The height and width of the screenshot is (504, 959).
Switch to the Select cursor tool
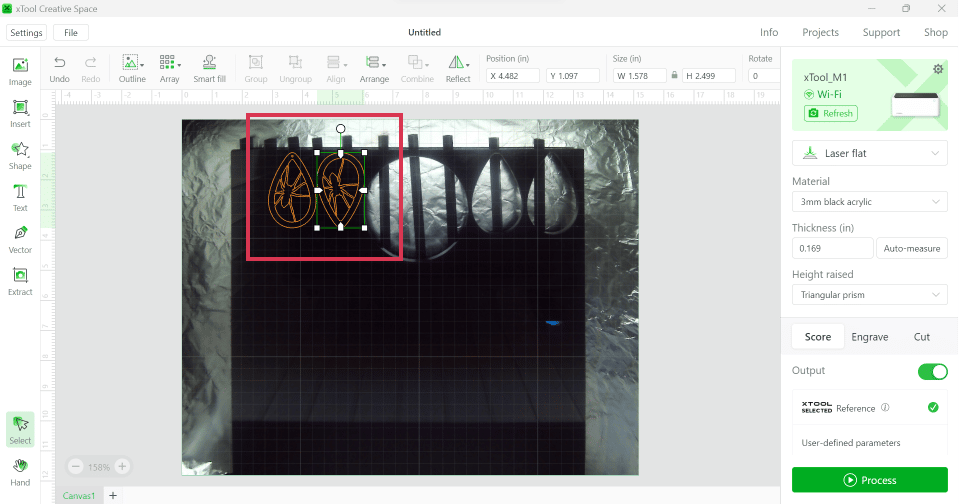[x=20, y=430]
